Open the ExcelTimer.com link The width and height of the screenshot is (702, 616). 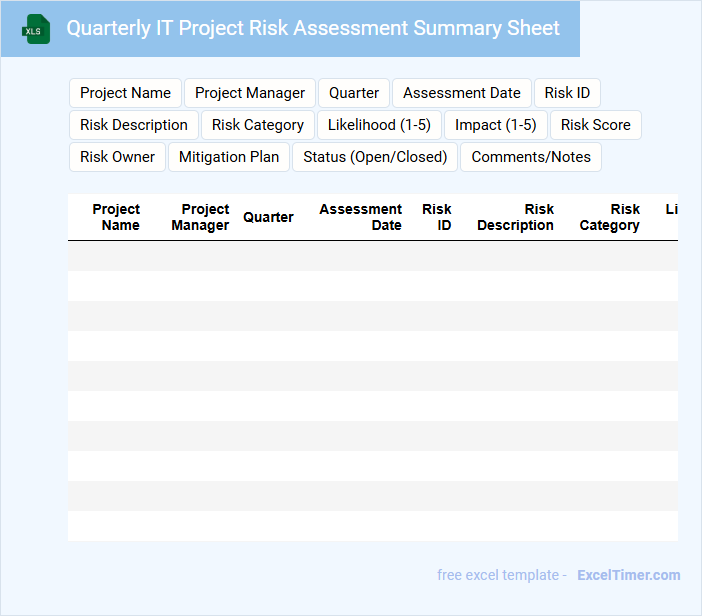[629, 575]
